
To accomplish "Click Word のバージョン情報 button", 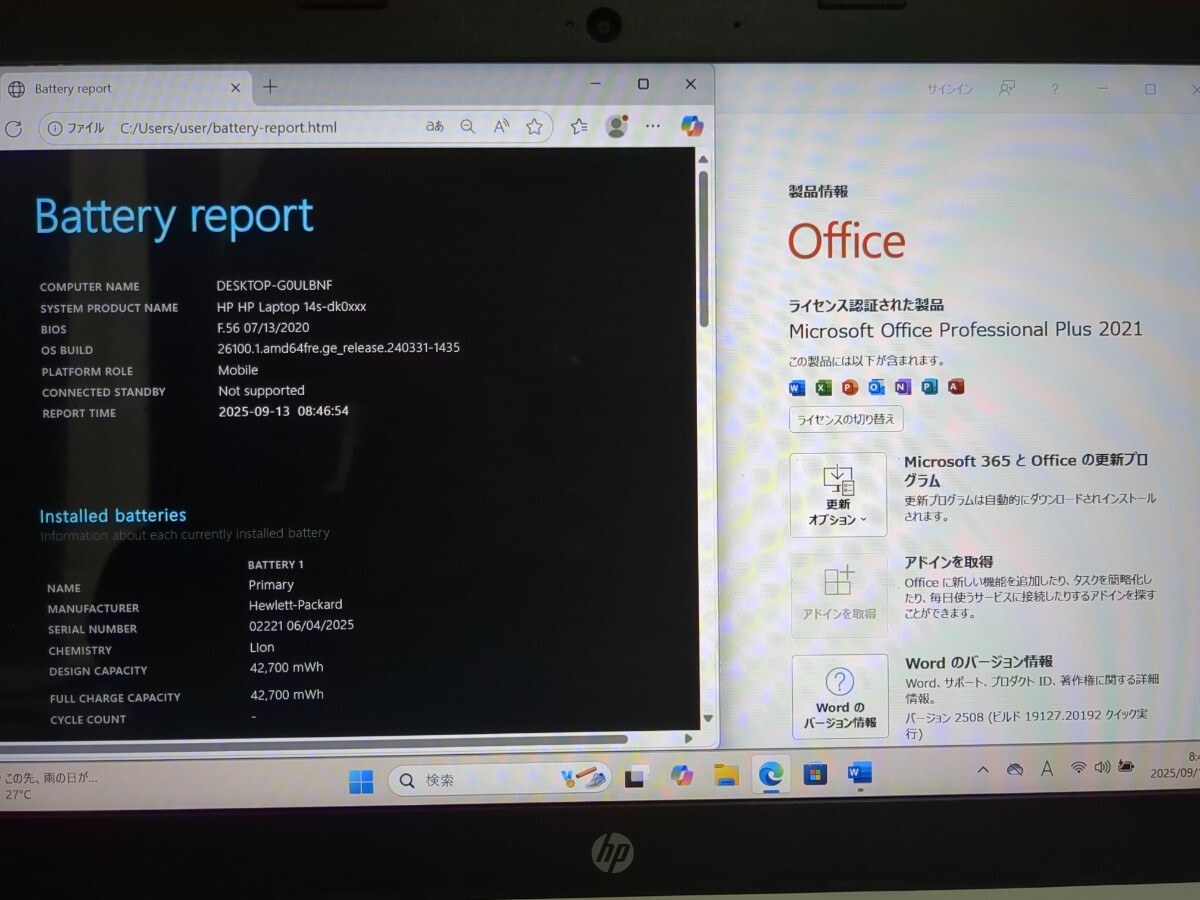I will point(840,697).
